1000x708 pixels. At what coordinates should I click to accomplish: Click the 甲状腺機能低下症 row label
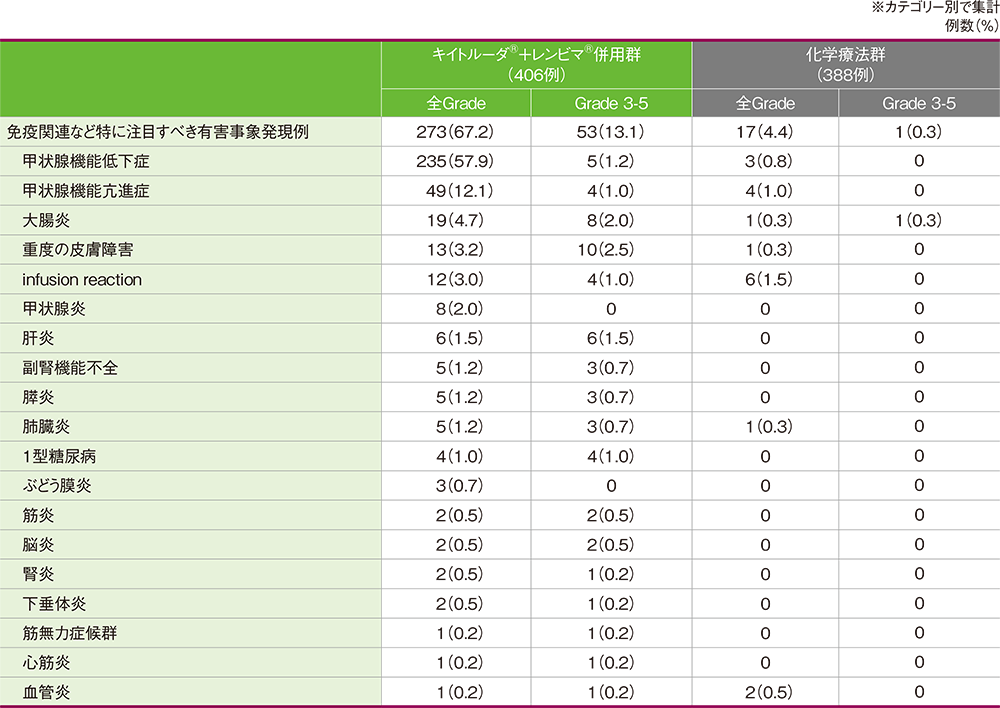pos(85,162)
